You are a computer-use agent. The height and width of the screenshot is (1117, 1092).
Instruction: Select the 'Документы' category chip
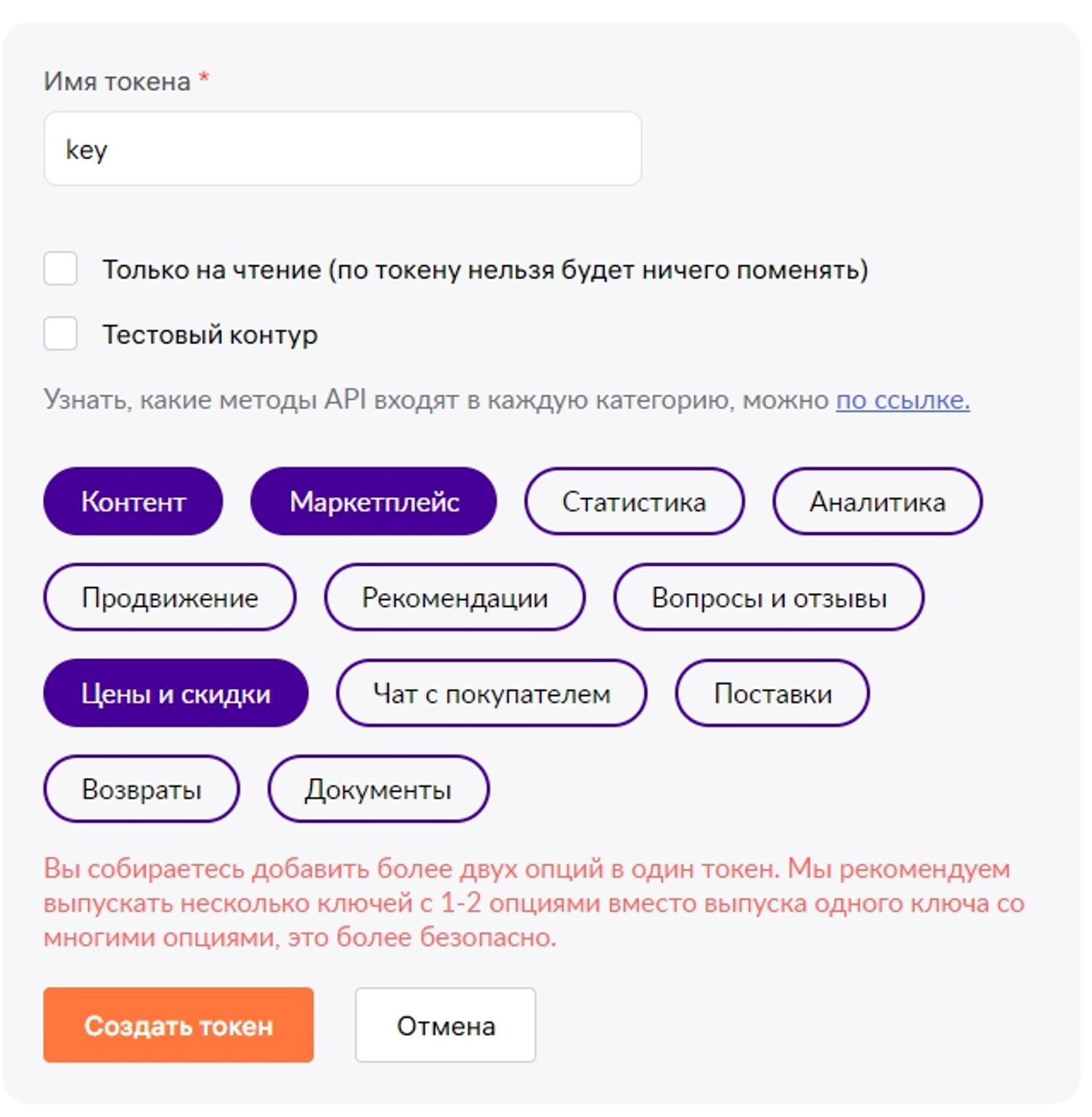click(x=378, y=789)
